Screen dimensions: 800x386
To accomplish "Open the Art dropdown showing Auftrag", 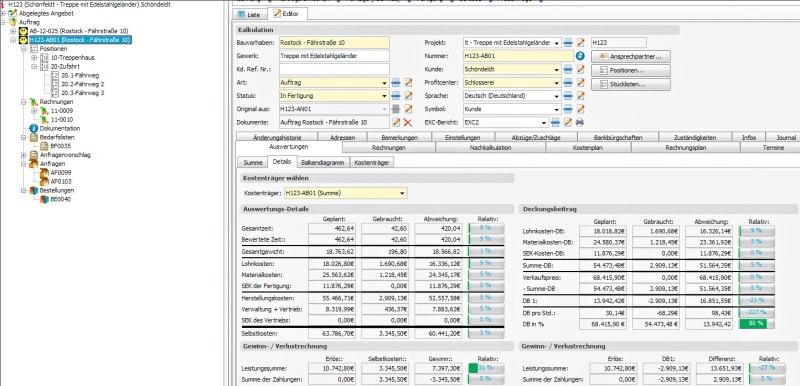I will coord(384,83).
